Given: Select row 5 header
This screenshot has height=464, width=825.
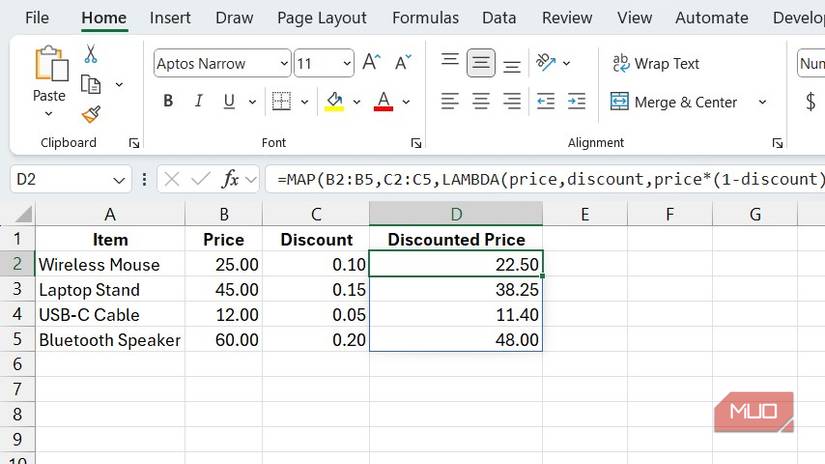Looking at the screenshot, I should click(x=17, y=339).
